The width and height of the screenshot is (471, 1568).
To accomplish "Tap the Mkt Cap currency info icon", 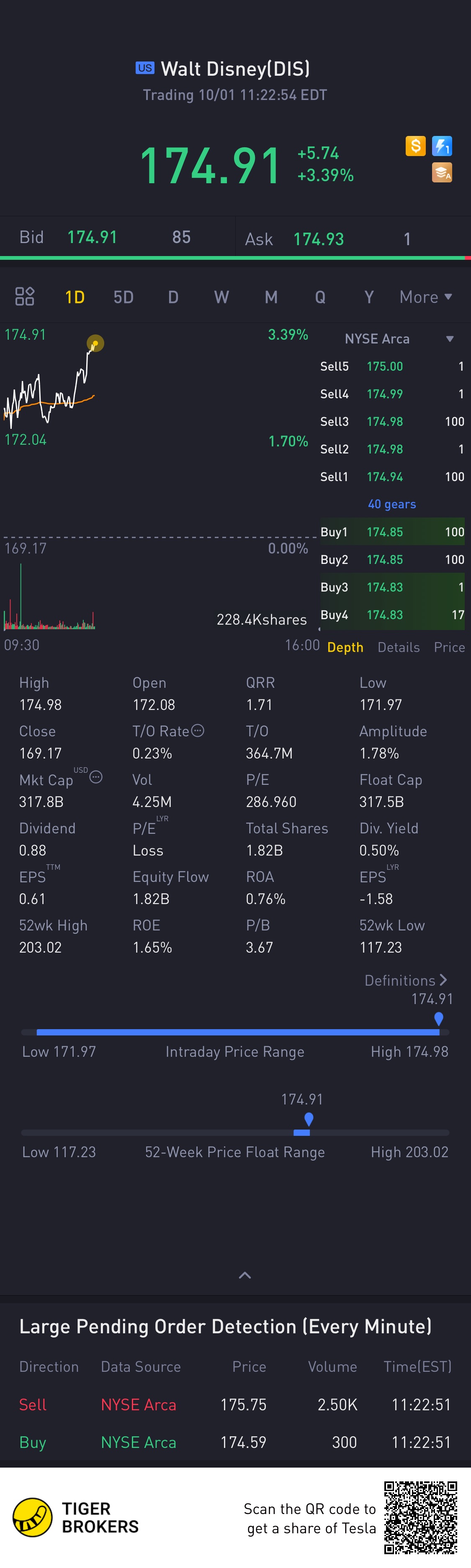I will point(95,777).
